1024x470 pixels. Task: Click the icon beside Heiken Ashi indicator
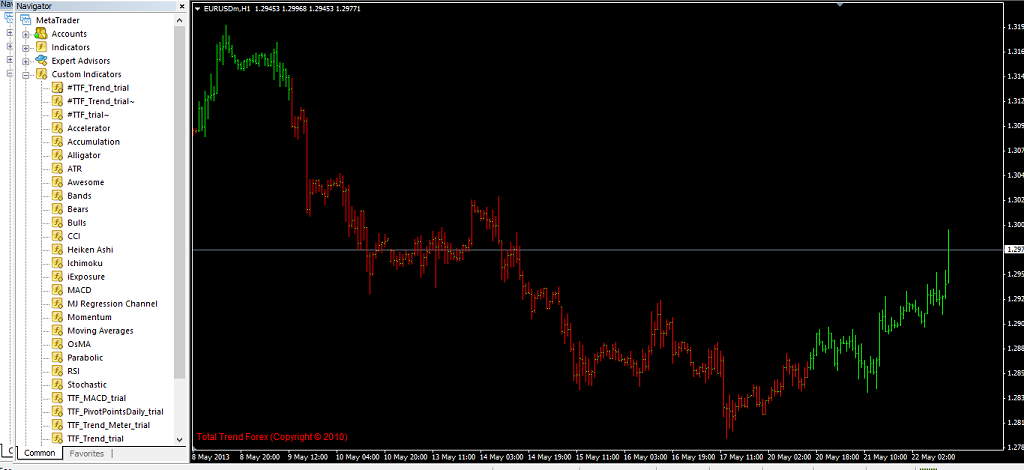pos(57,249)
